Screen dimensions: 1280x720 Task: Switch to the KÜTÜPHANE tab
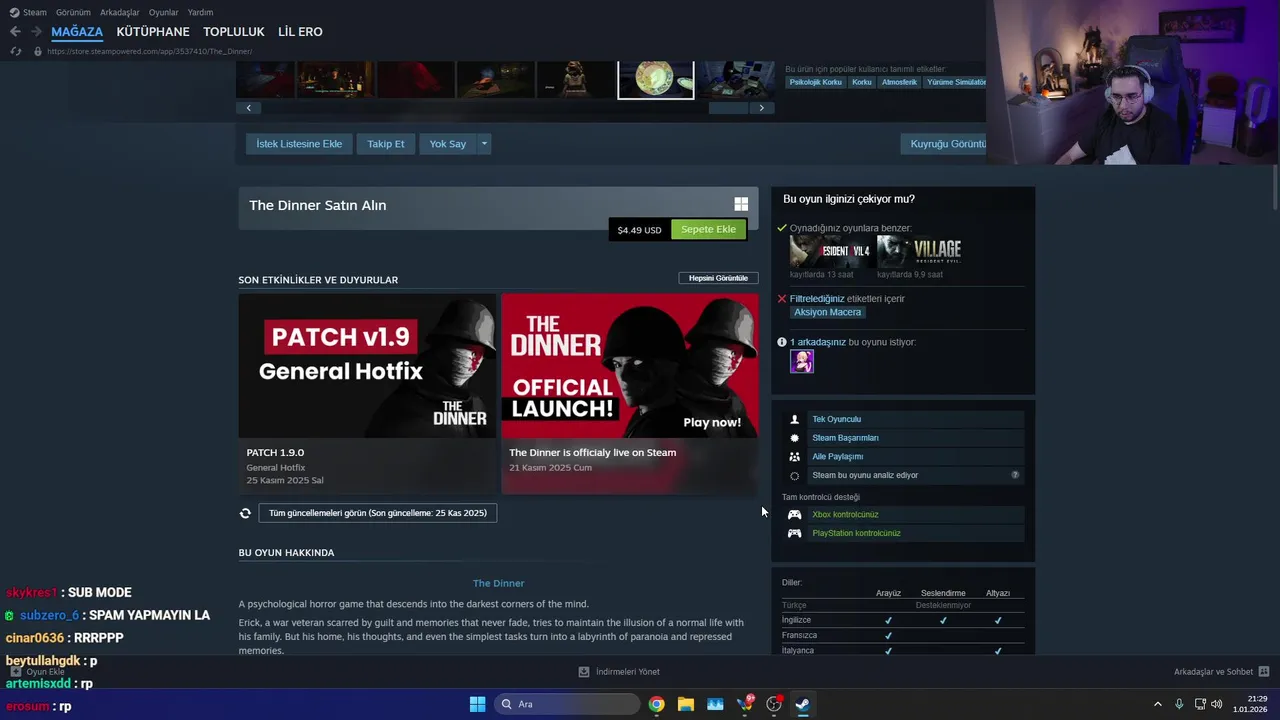[153, 32]
